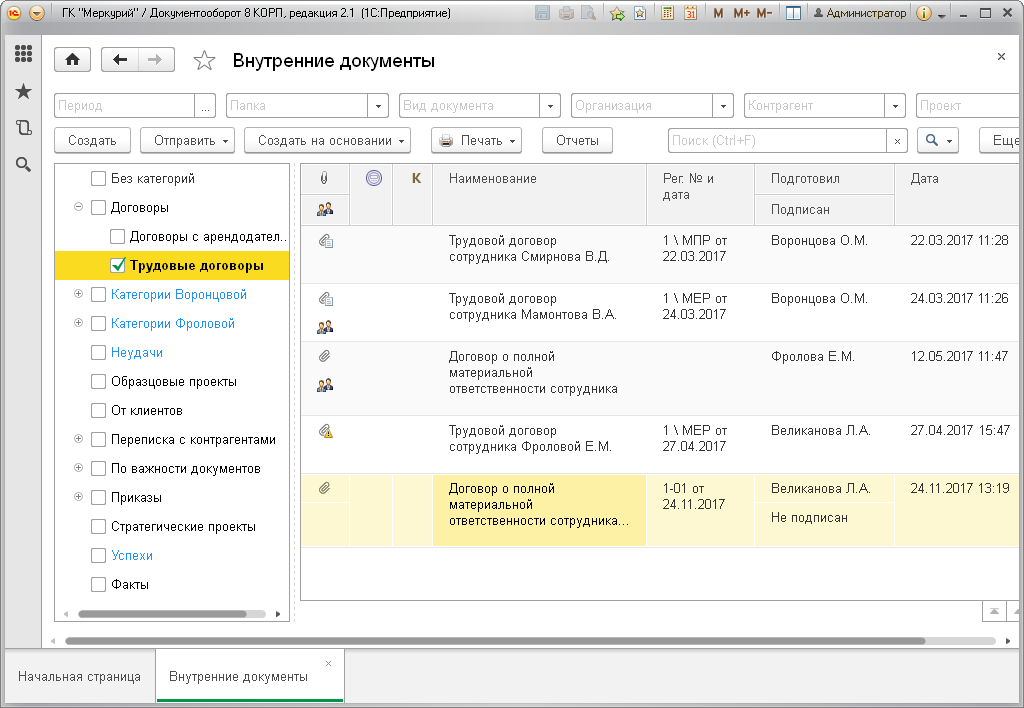Open the Организация dropdown arrow

tap(723, 106)
